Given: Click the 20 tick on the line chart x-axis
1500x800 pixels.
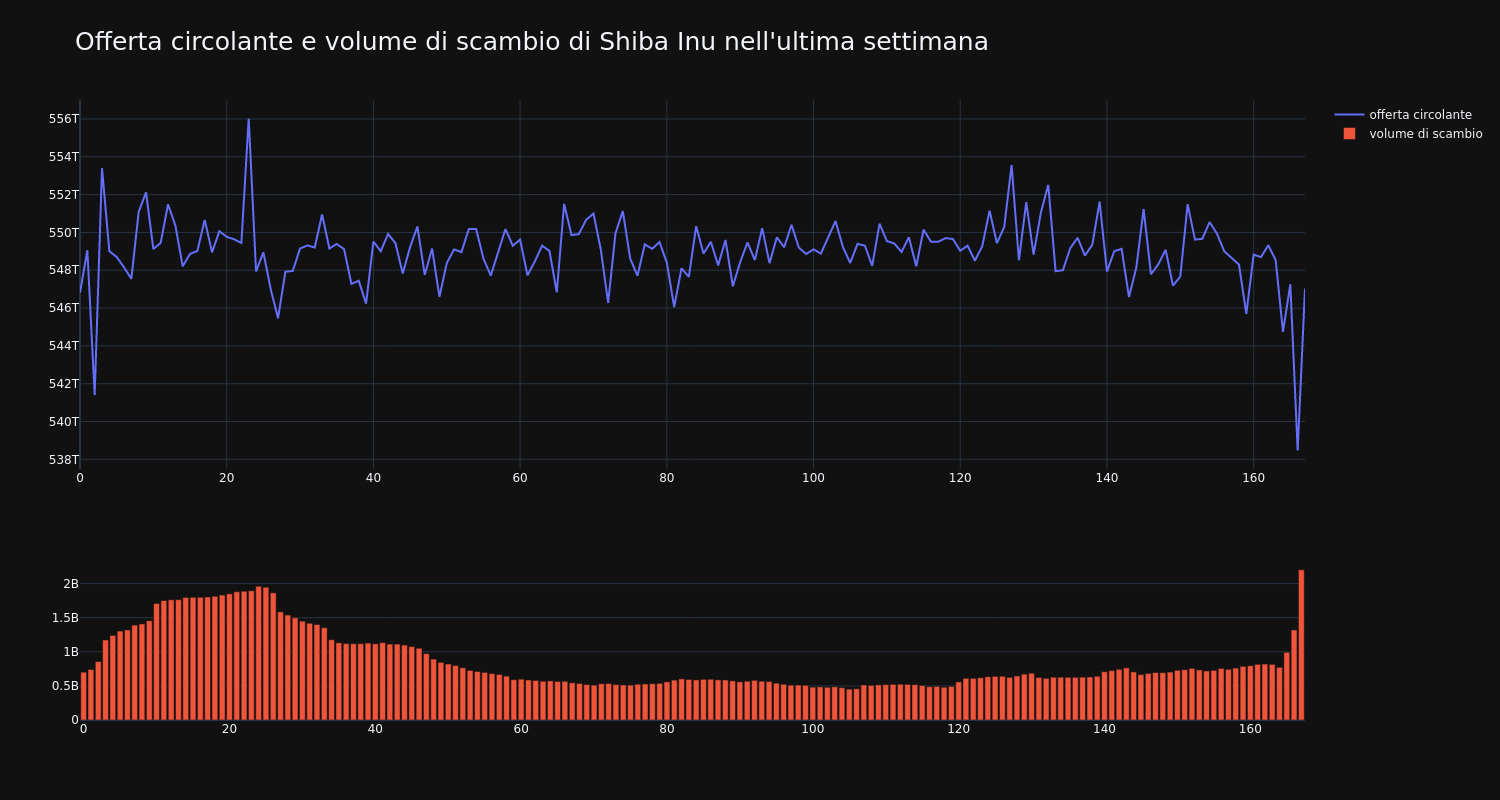Looking at the screenshot, I should tap(226, 478).
